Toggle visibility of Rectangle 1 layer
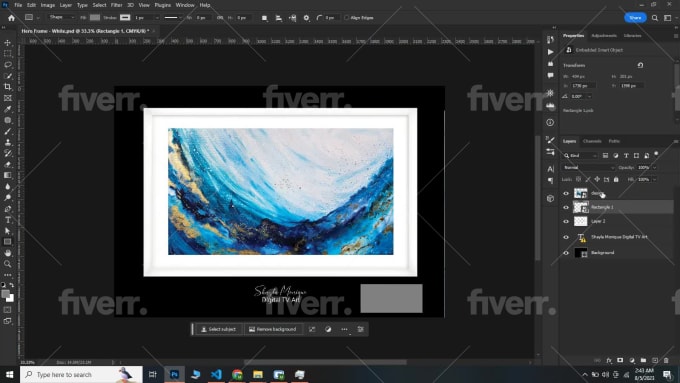The height and width of the screenshot is (383, 680). (566, 207)
